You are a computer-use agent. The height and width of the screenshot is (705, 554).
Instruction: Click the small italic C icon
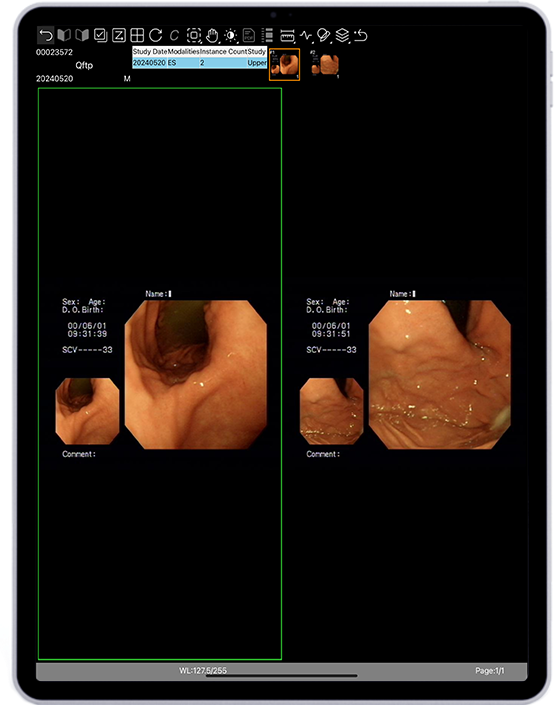[x=174, y=36]
